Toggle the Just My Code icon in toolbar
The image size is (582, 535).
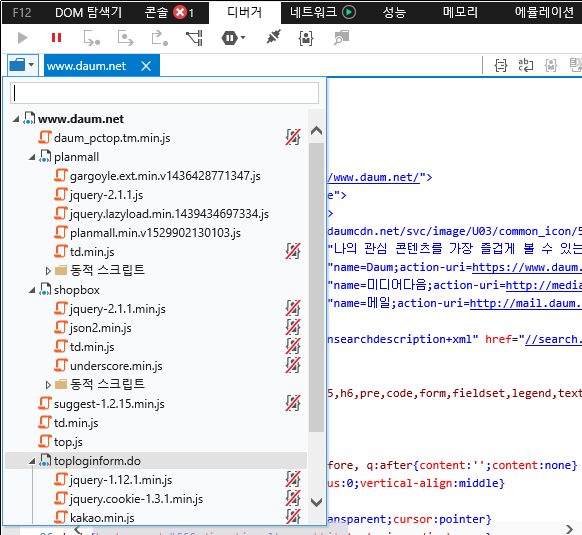click(x=306, y=38)
